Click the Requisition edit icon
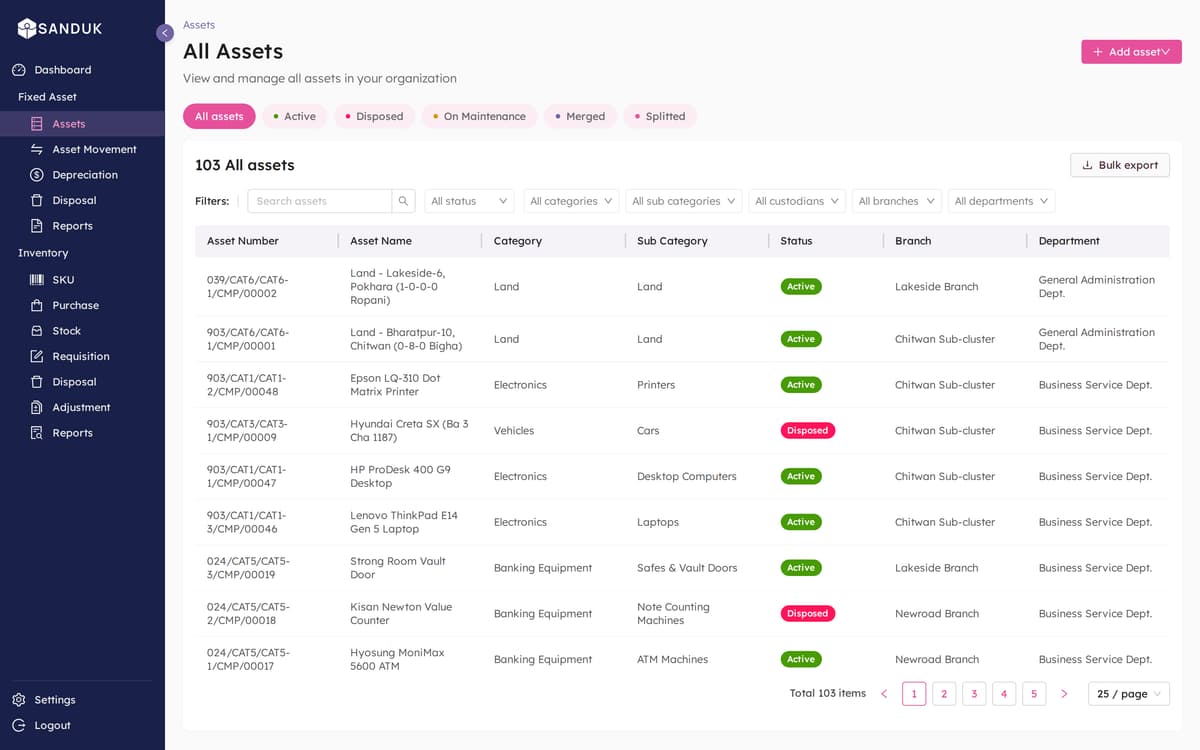 (x=37, y=356)
